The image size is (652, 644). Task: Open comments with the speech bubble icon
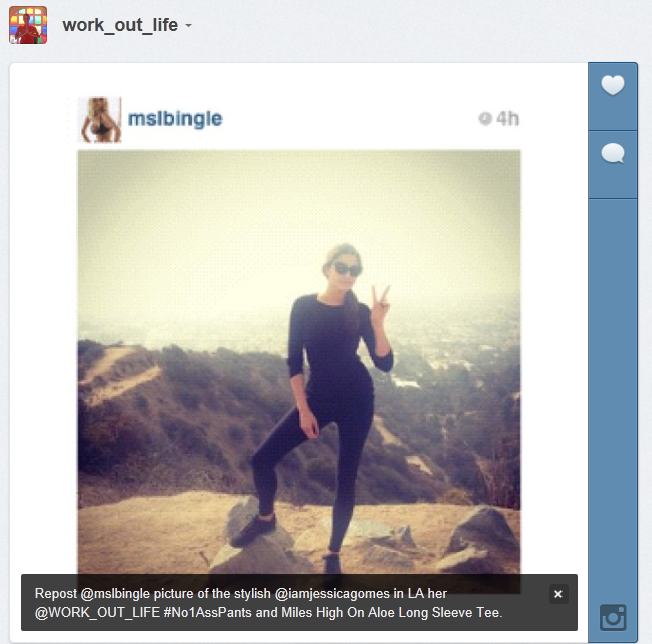[612, 153]
